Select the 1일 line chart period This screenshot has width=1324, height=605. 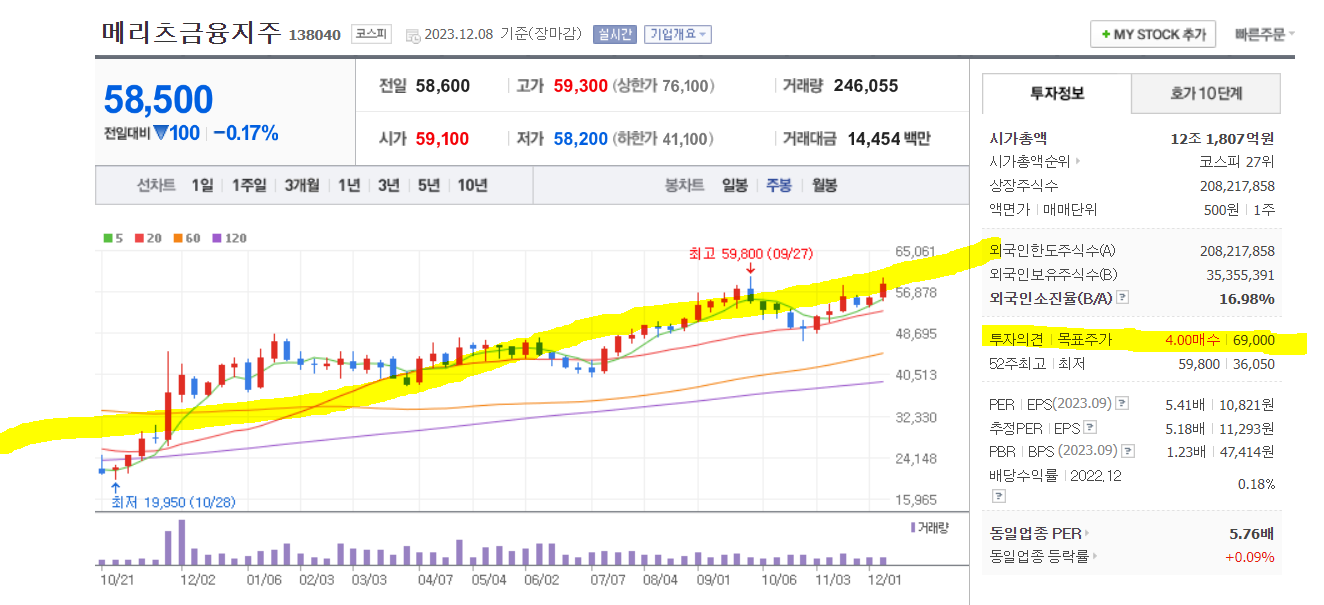pyautogui.click(x=202, y=185)
